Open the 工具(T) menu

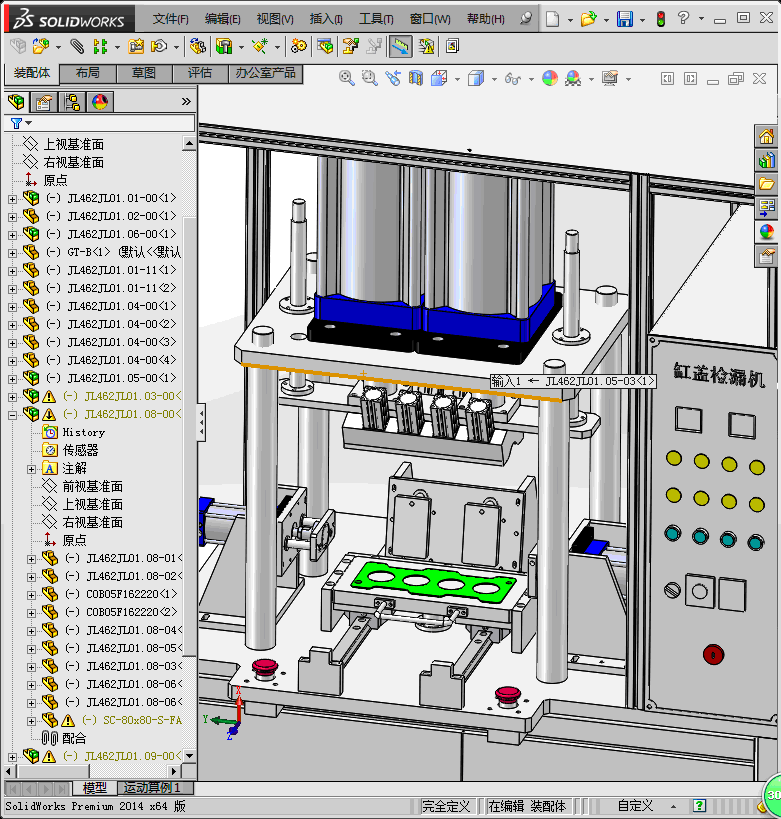376,19
